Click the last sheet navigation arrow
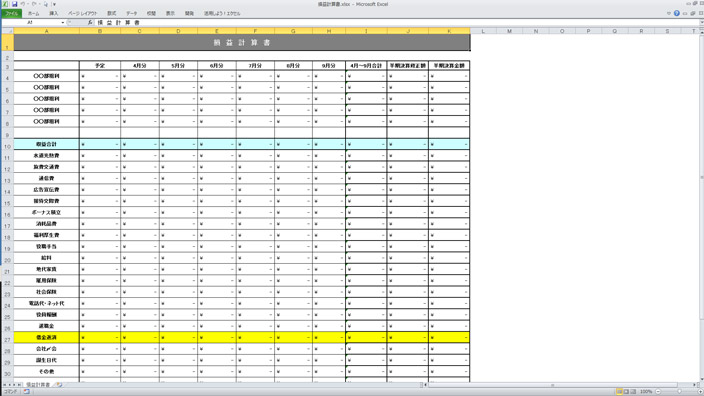 [x=19, y=385]
